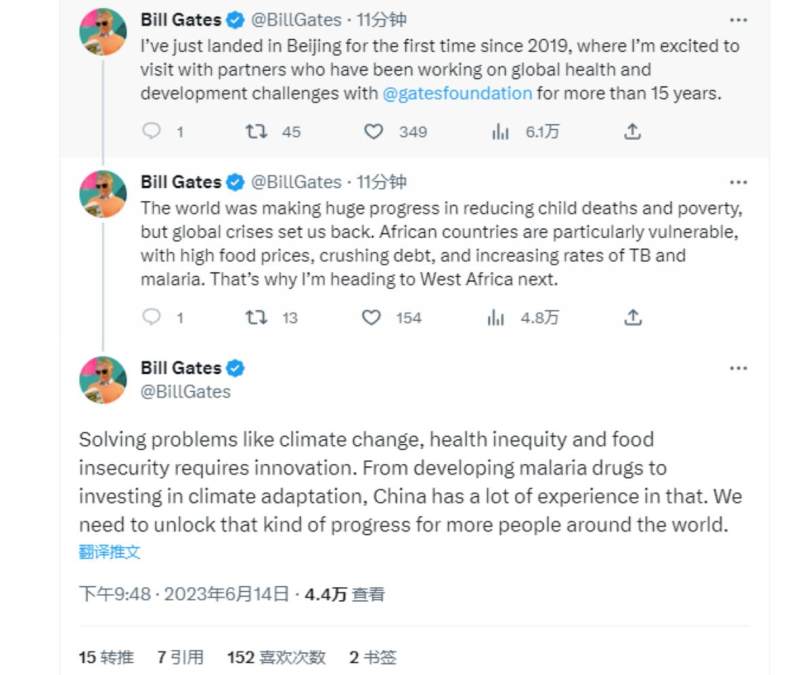Like the tweet with 154 likes
Screen dimensions: 800x675
coord(371,317)
